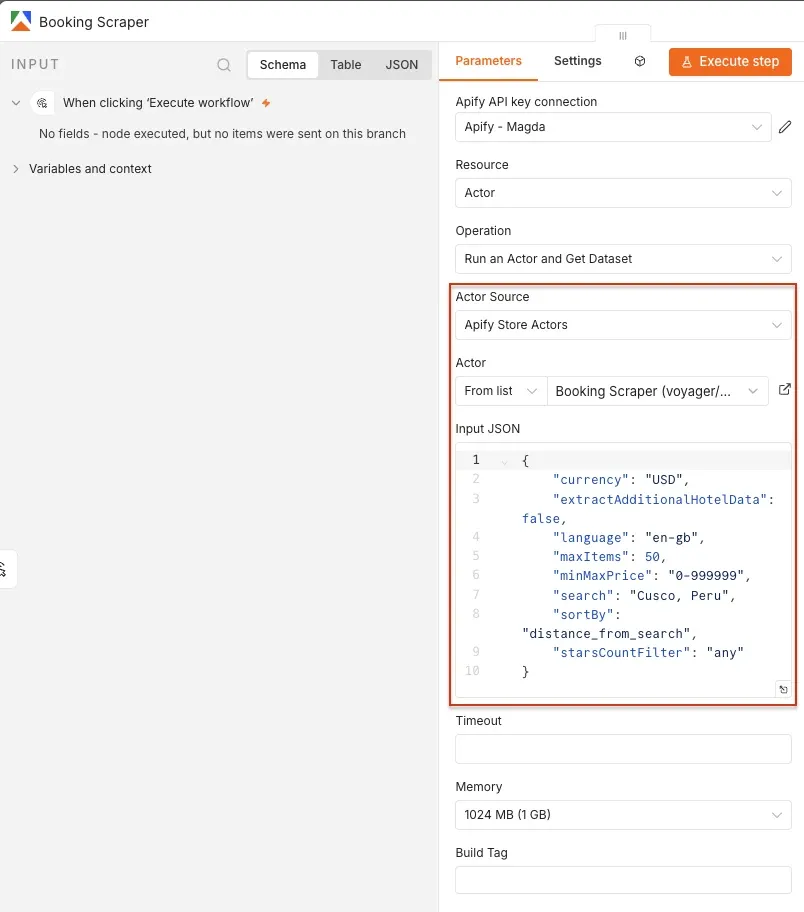This screenshot has width=804, height=912.
Task: Click inside the Input JSON code editor
Action: pos(623,570)
